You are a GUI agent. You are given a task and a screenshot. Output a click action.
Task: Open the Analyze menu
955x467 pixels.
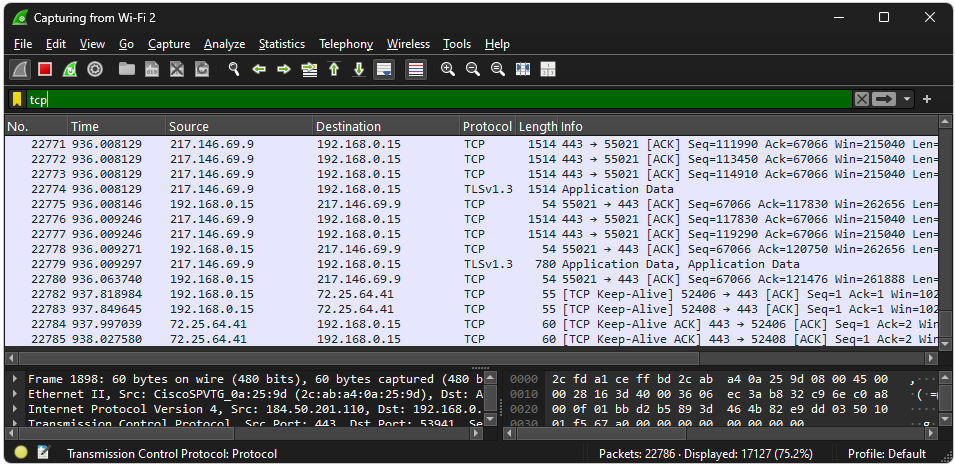[x=224, y=44]
